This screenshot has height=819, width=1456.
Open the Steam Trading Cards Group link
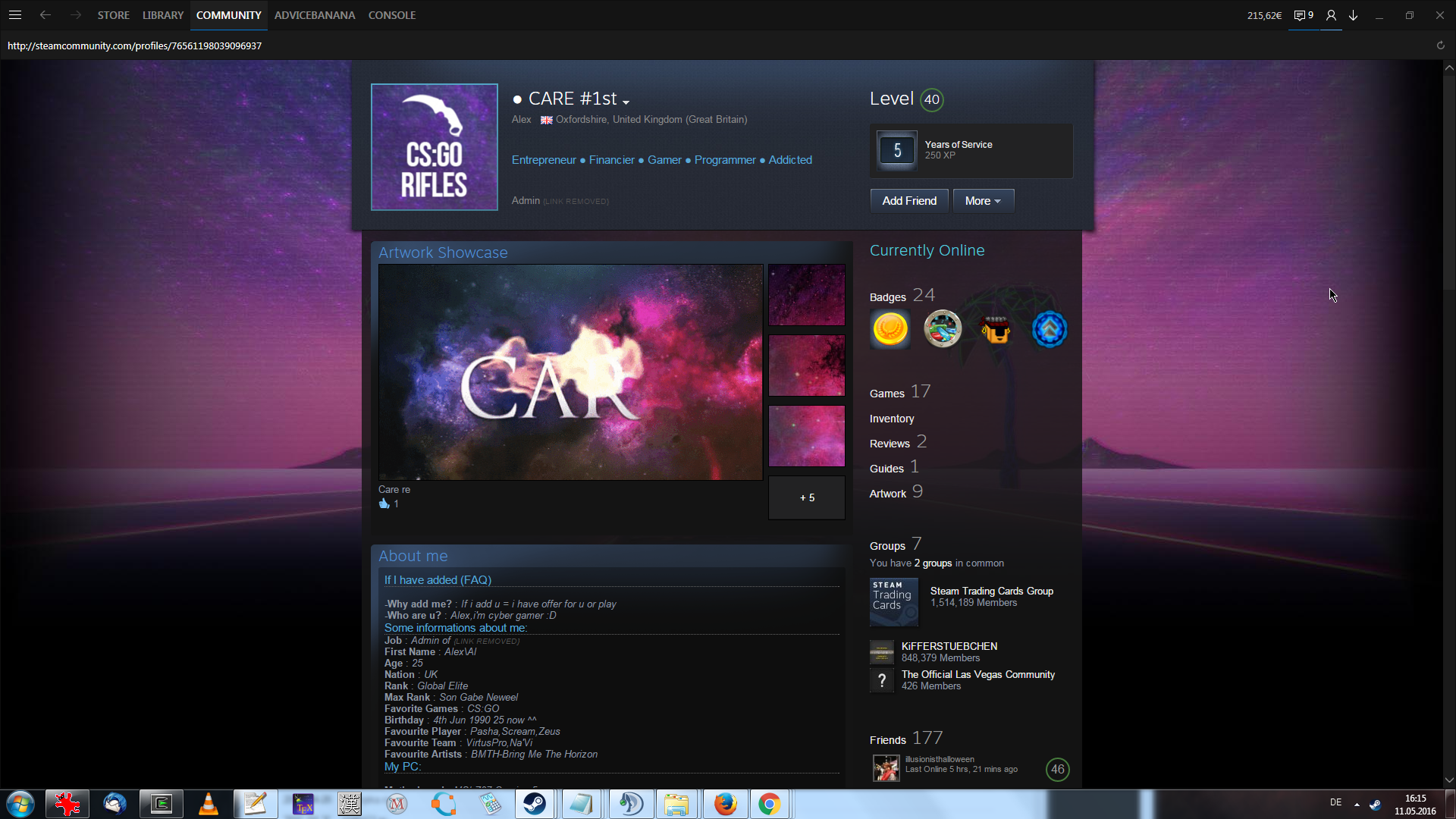[x=991, y=591]
